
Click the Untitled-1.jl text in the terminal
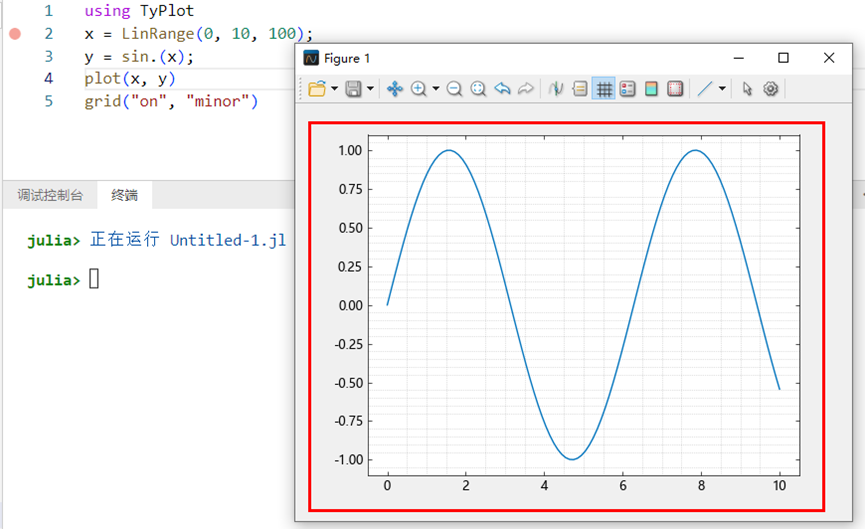(228, 241)
